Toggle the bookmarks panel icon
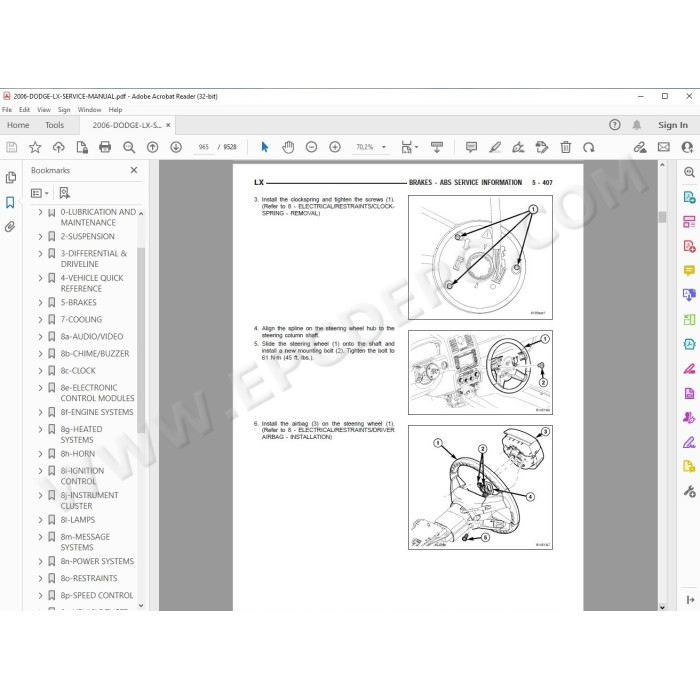The image size is (700, 700). point(10,202)
